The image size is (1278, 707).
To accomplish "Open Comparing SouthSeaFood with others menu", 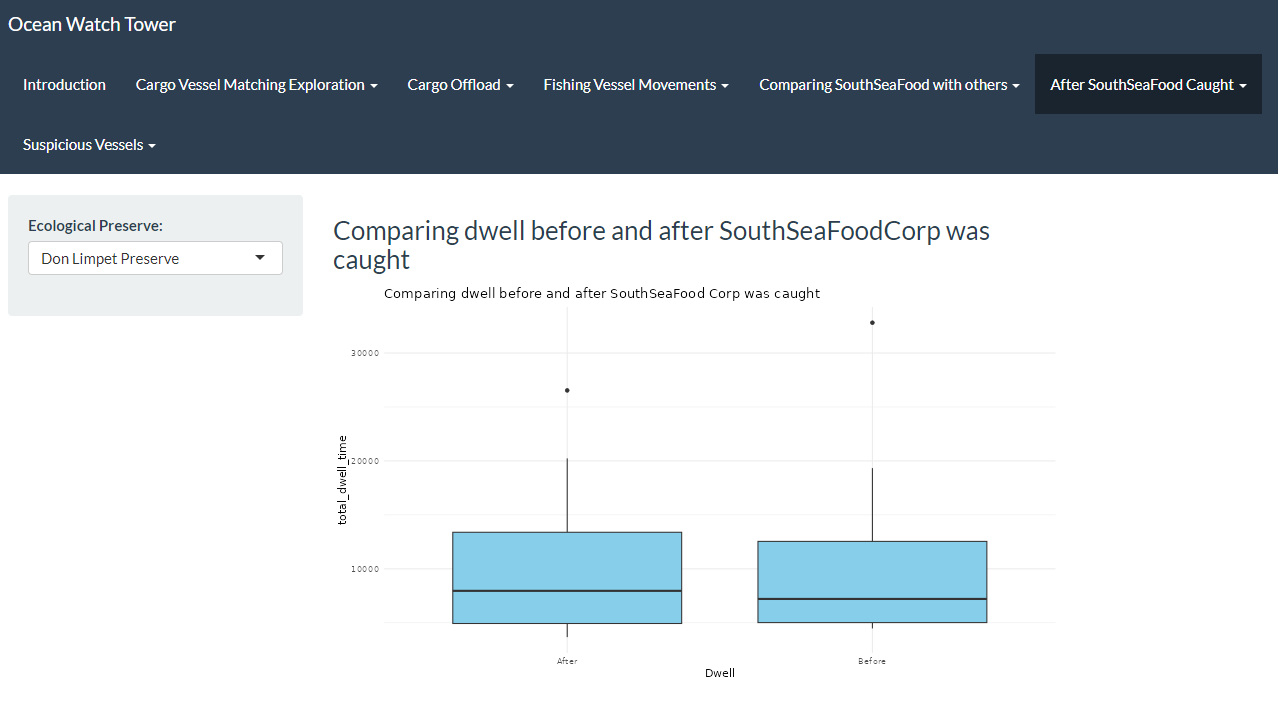I will [x=889, y=85].
